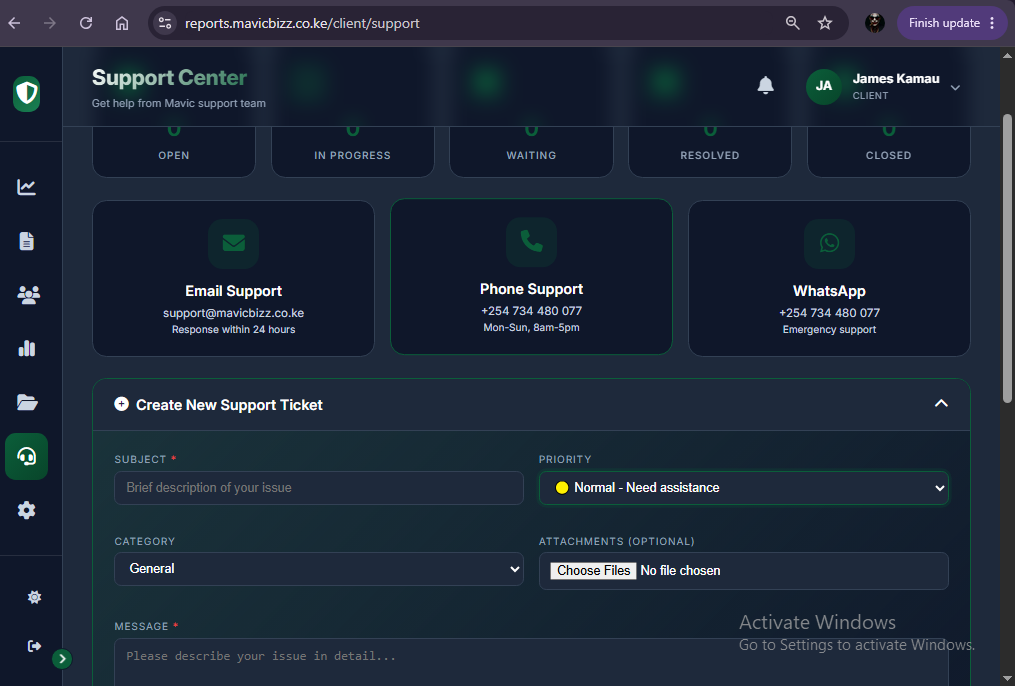Reload the page with refresh icon

pyautogui.click(x=85, y=23)
